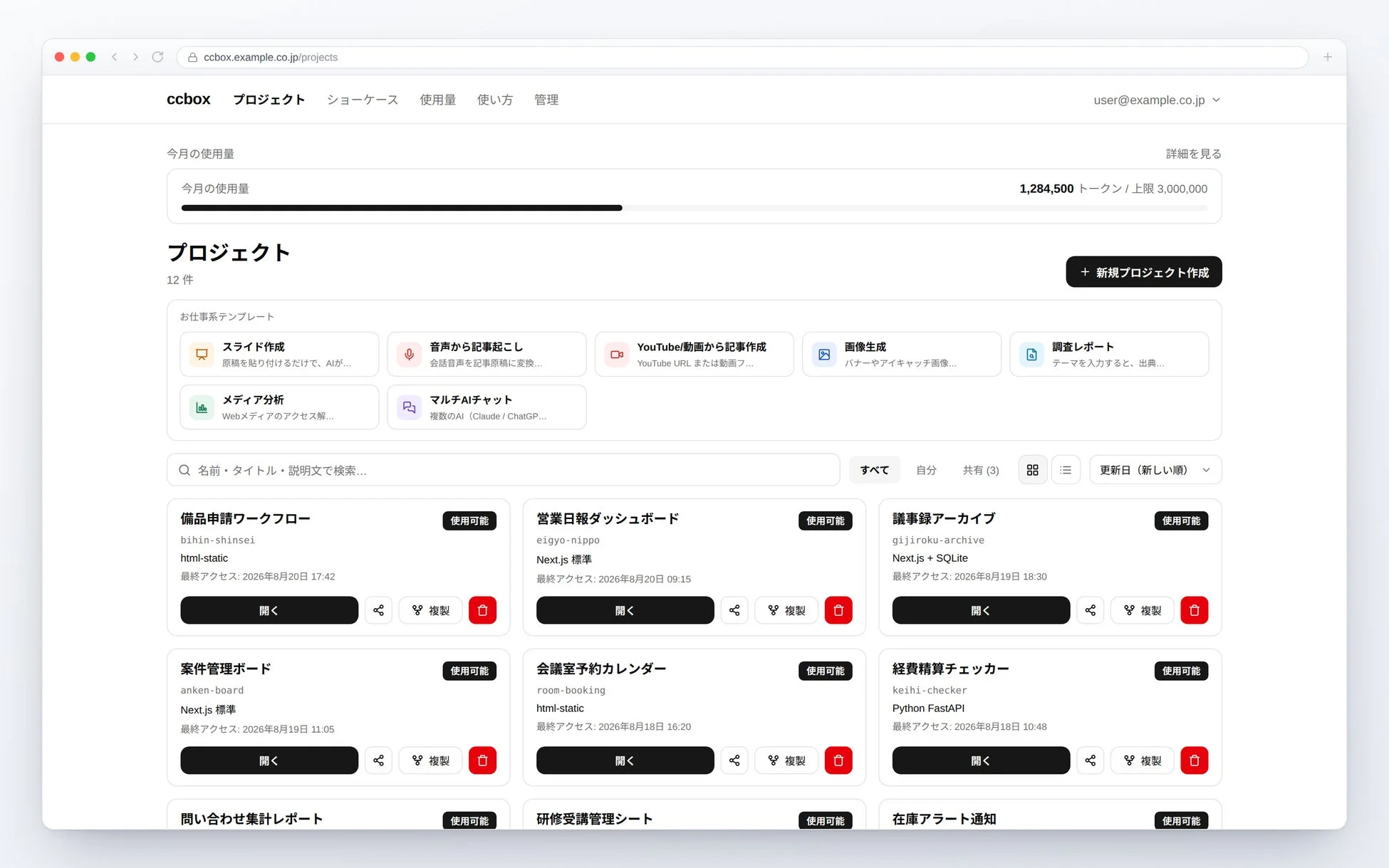Image resolution: width=1389 pixels, height=868 pixels.
Task: Click the ccbox logo
Action: [189, 99]
